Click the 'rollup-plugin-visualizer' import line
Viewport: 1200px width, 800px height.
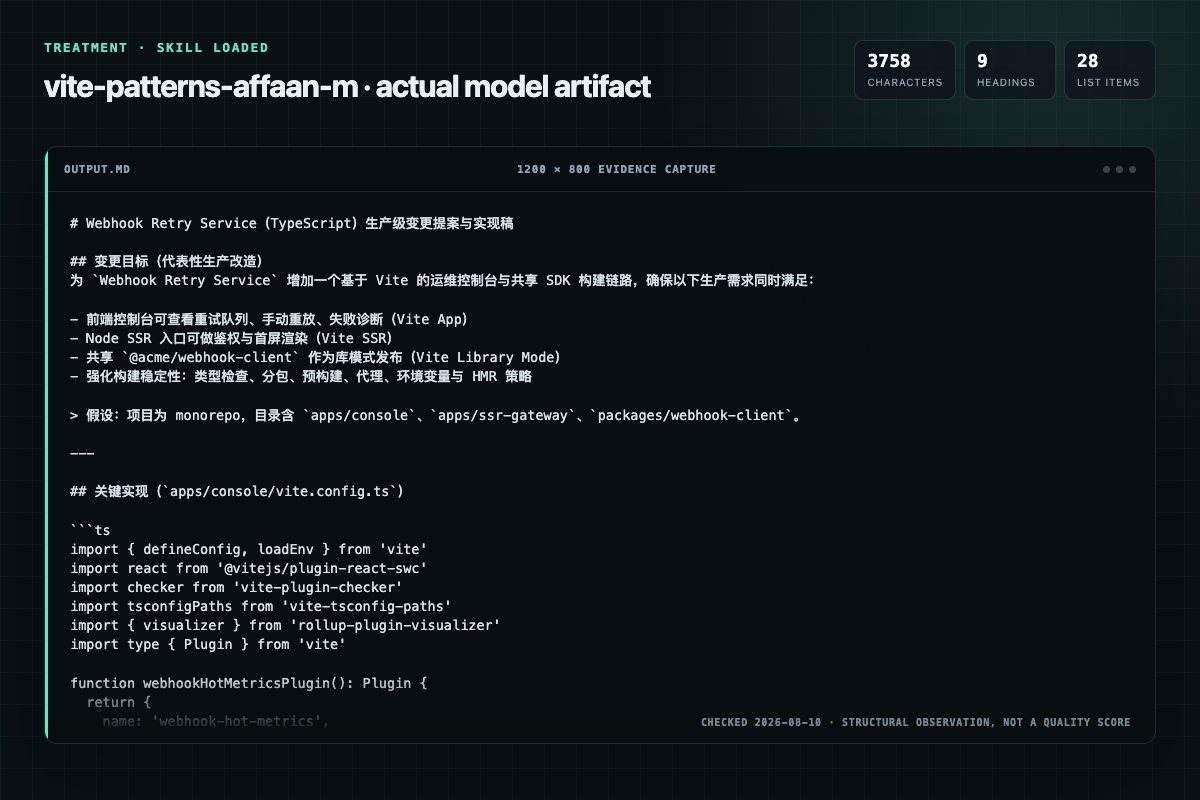286,625
